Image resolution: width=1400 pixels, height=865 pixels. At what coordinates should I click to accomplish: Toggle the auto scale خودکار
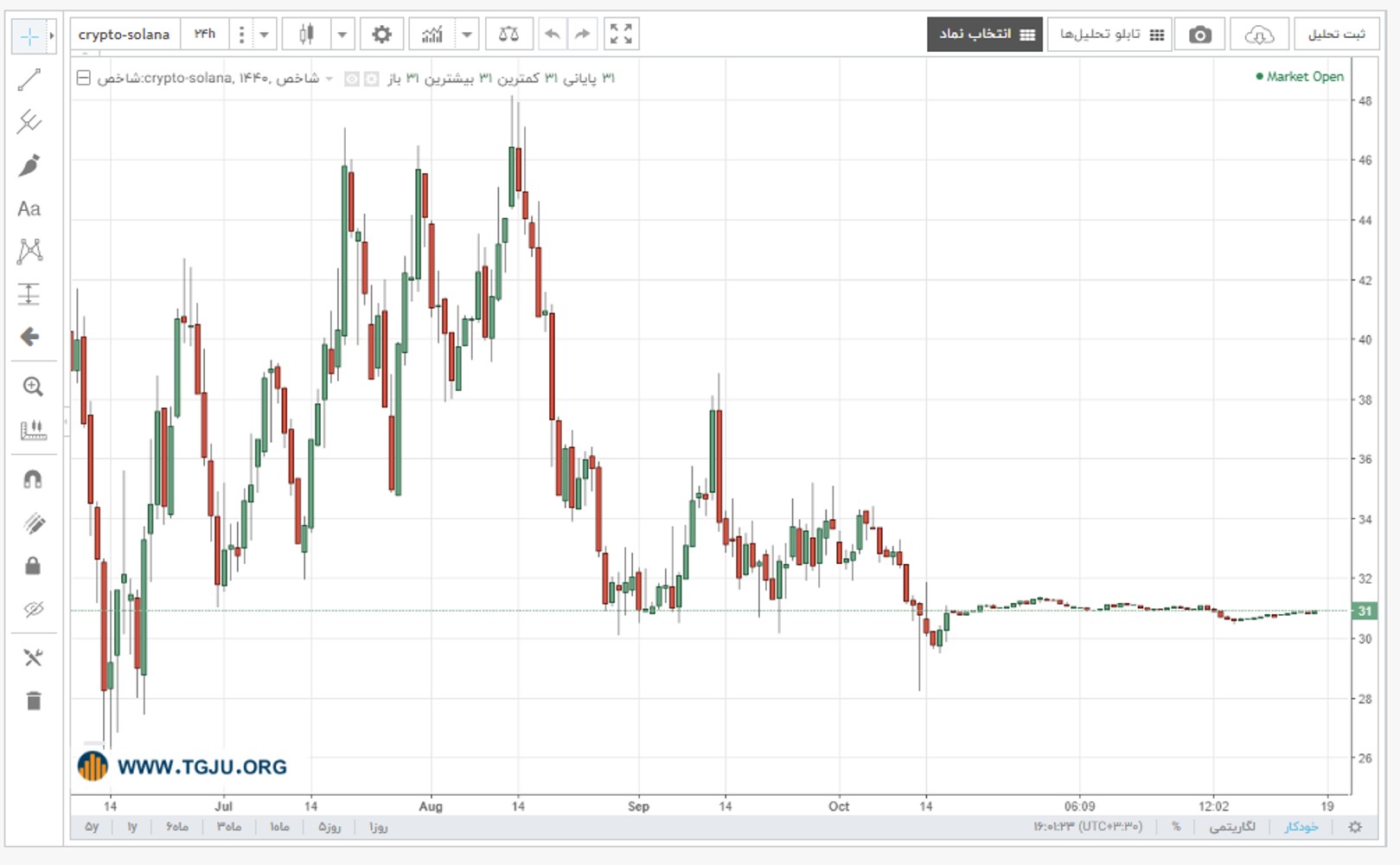pos(1301,827)
